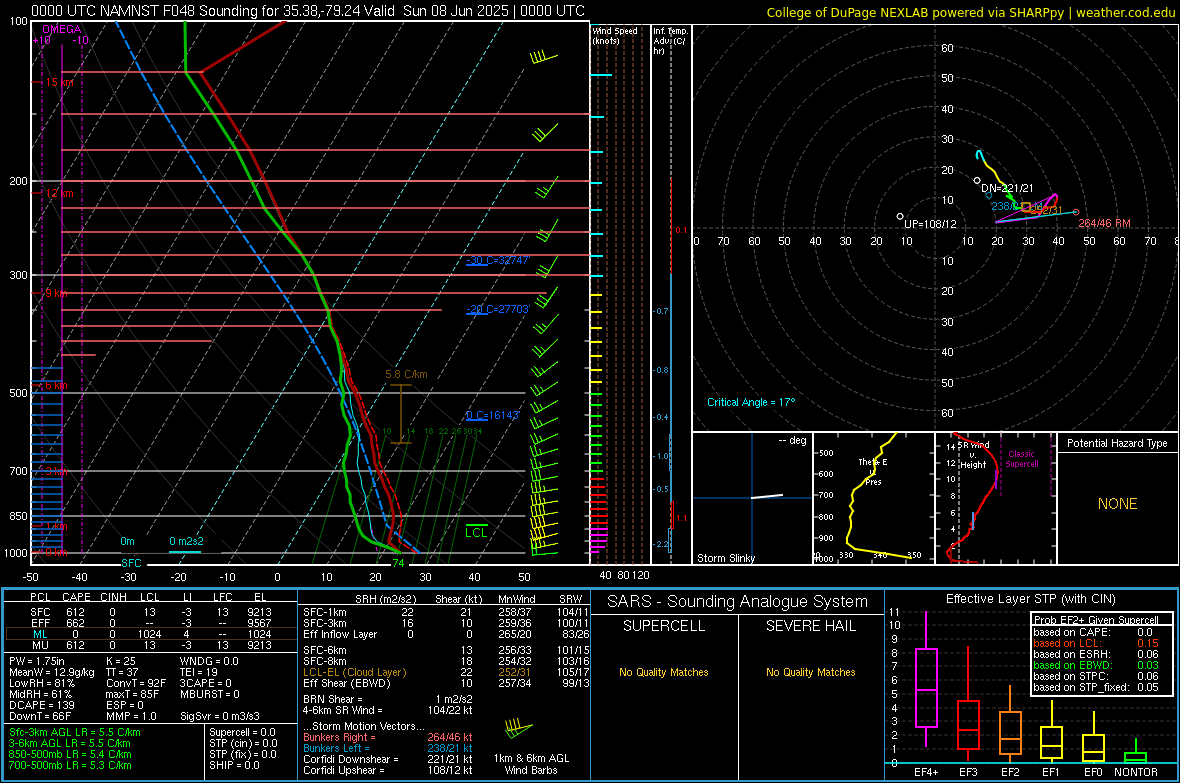Click the SigSvr = 0 m3/s3 value

pyautogui.click(x=220, y=717)
